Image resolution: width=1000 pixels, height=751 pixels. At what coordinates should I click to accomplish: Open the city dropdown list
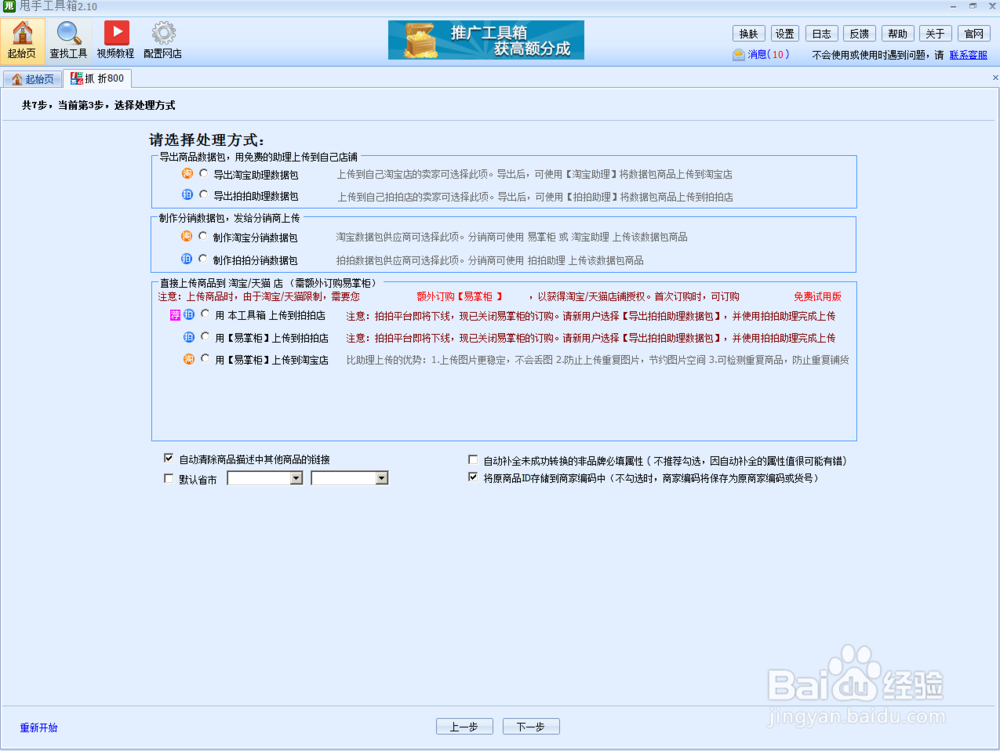tap(383, 478)
